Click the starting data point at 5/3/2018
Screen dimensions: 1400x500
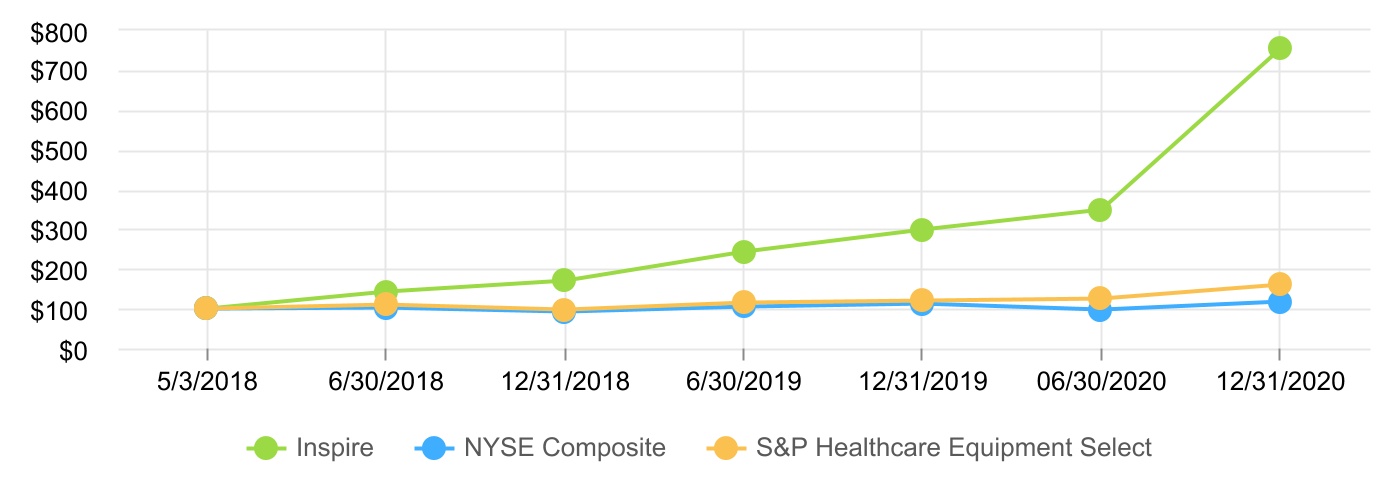tap(206, 308)
